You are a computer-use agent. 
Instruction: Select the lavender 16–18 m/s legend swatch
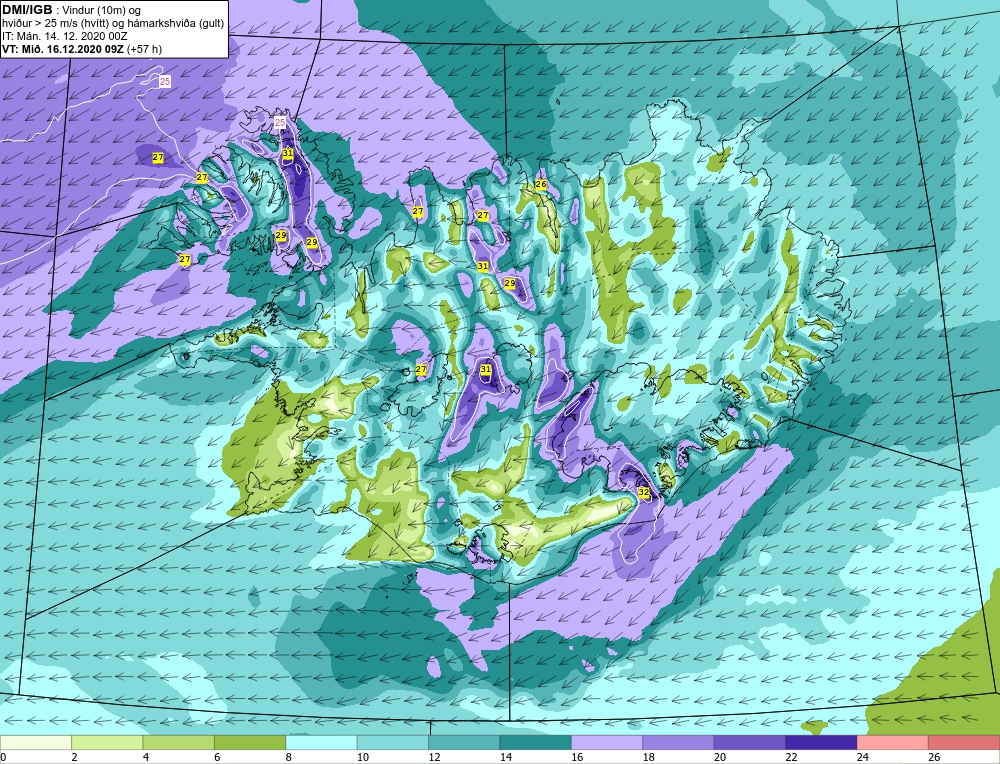click(607, 743)
